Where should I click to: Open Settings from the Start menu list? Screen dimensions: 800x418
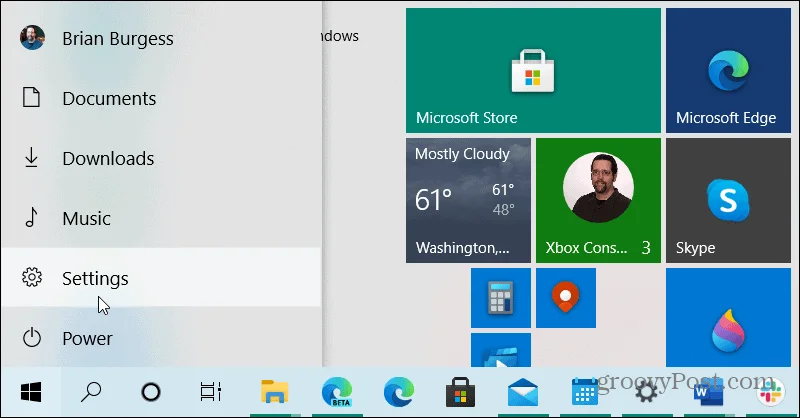pyautogui.click(x=161, y=278)
